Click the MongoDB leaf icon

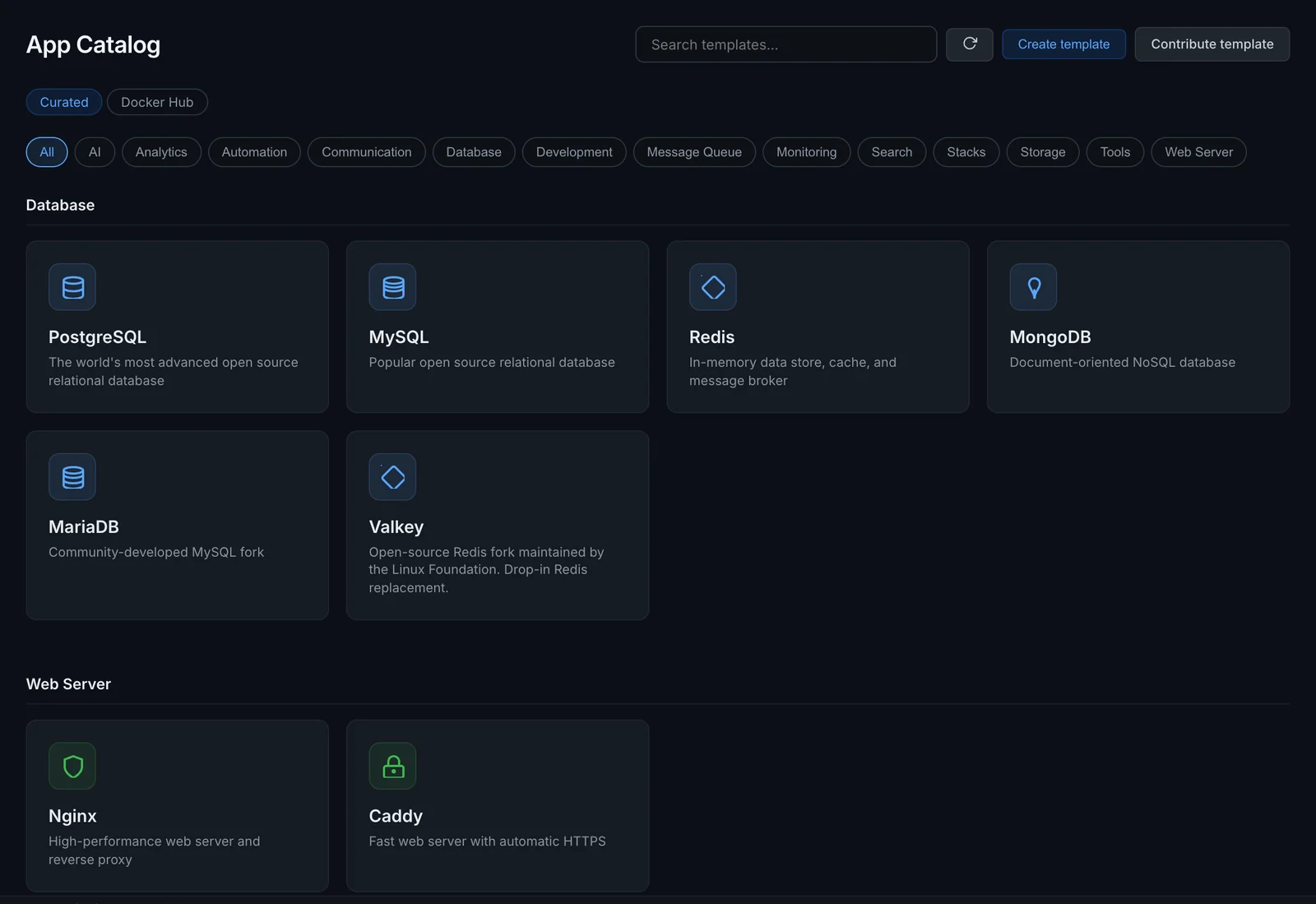(1033, 287)
